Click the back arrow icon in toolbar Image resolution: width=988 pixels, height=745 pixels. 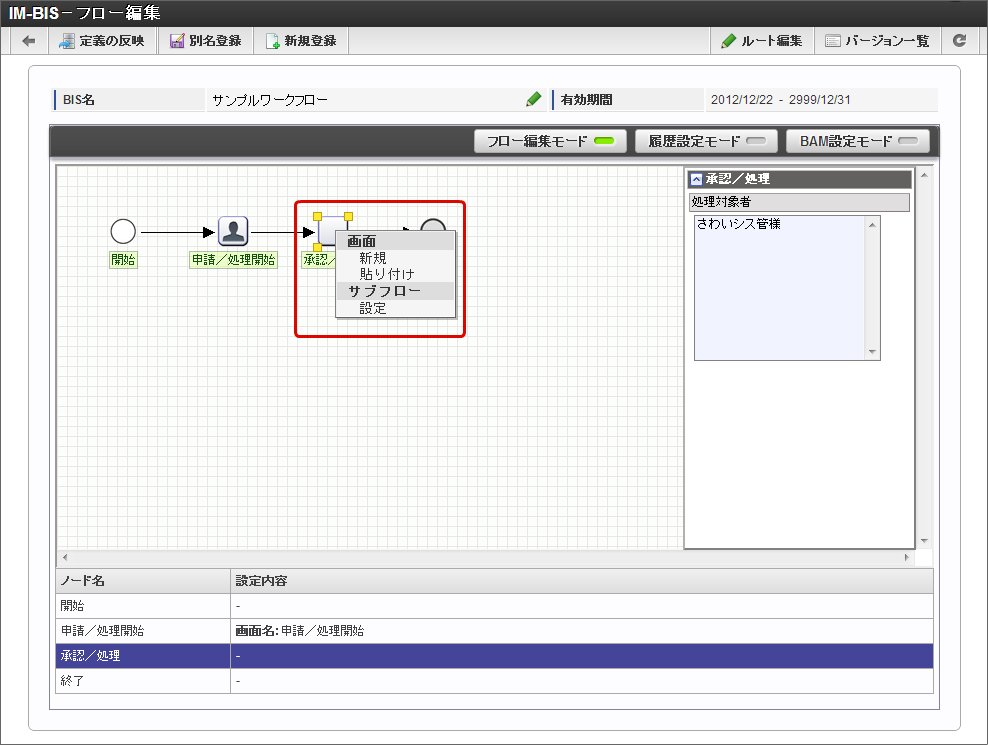click(28, 41)
